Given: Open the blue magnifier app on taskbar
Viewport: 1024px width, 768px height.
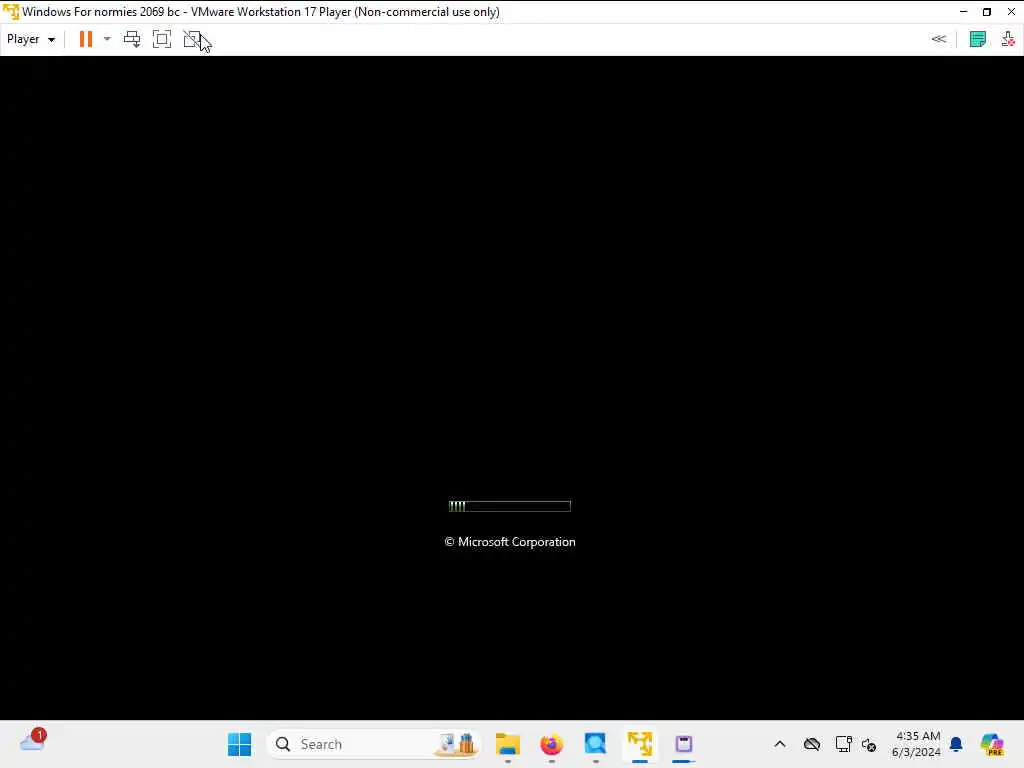Looking at the screenshot, I should [596, 744].
